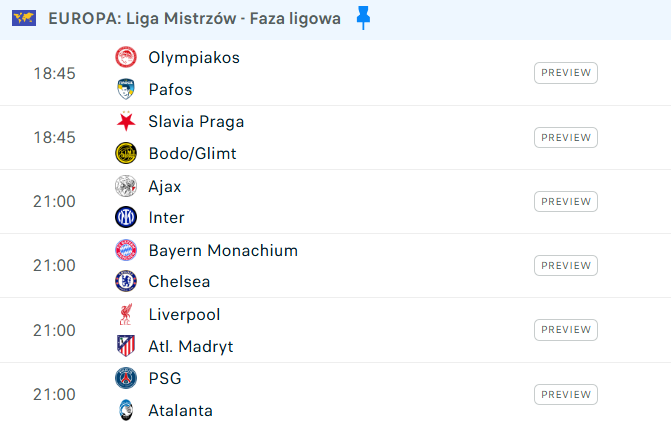Click the Inter club logo

tap(126, 217)
